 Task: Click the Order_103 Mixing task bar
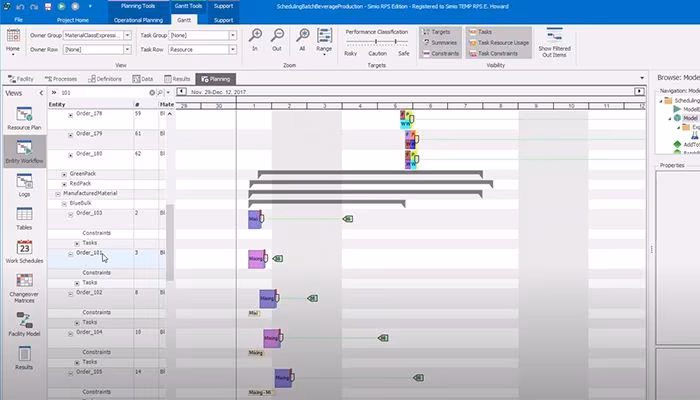(254, 219)
